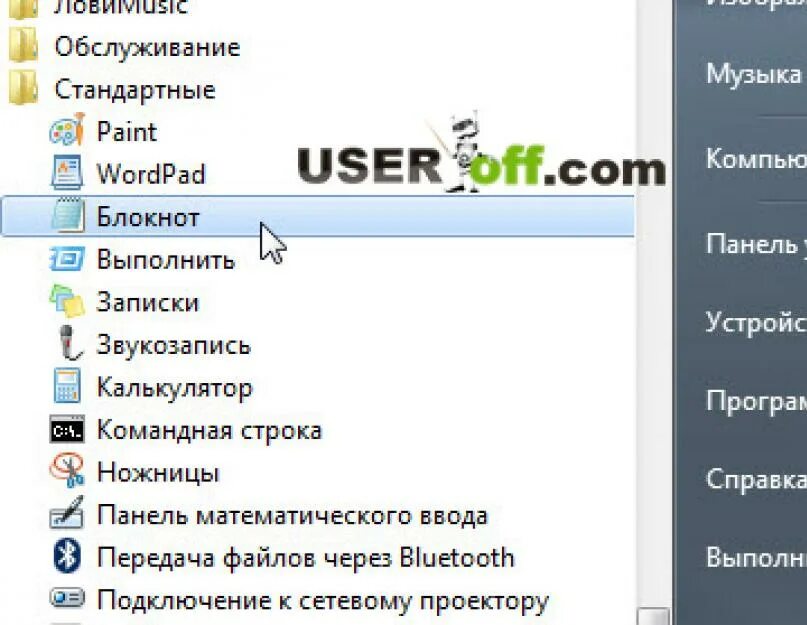Screen dimensions: 807x625
Task: Click the programs list scrollbar thumb
Action: [x=654, y=616]
